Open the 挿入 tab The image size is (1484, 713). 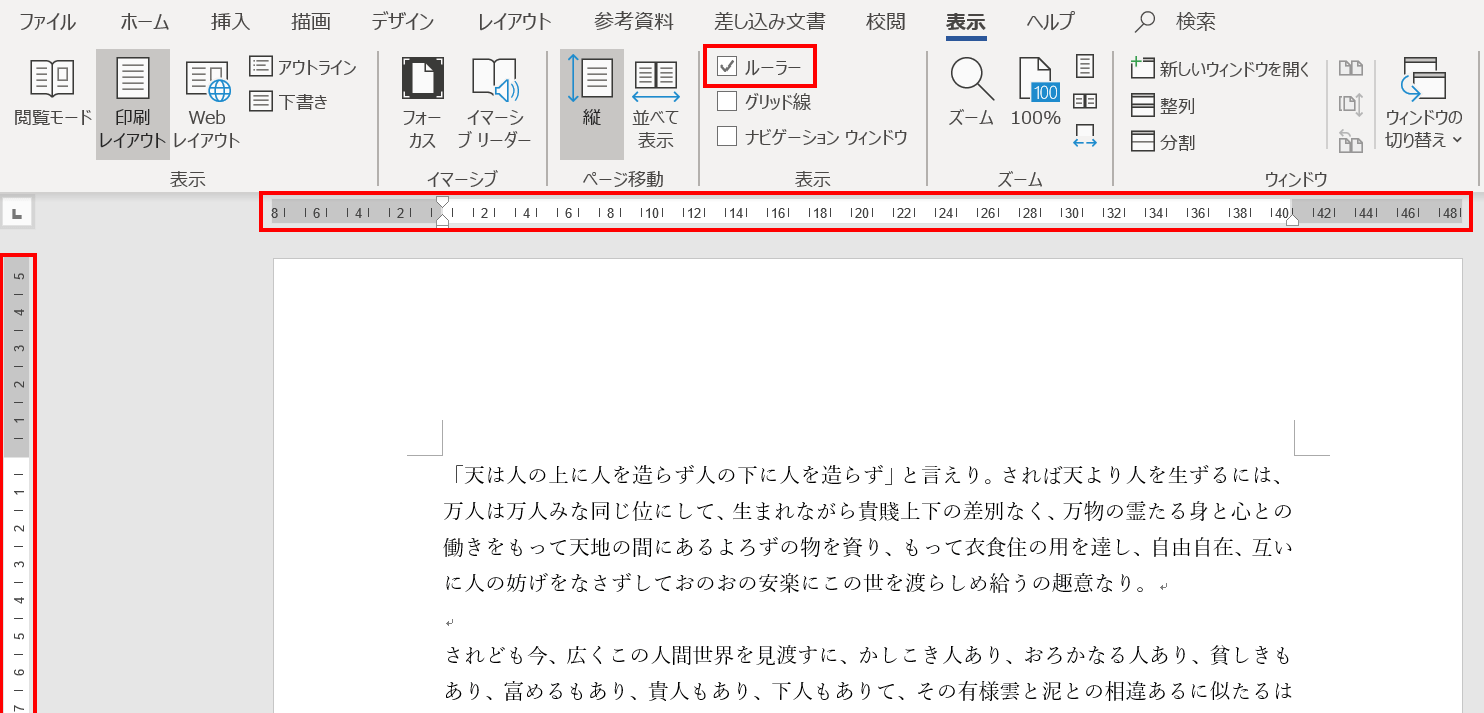click(231, 21)
